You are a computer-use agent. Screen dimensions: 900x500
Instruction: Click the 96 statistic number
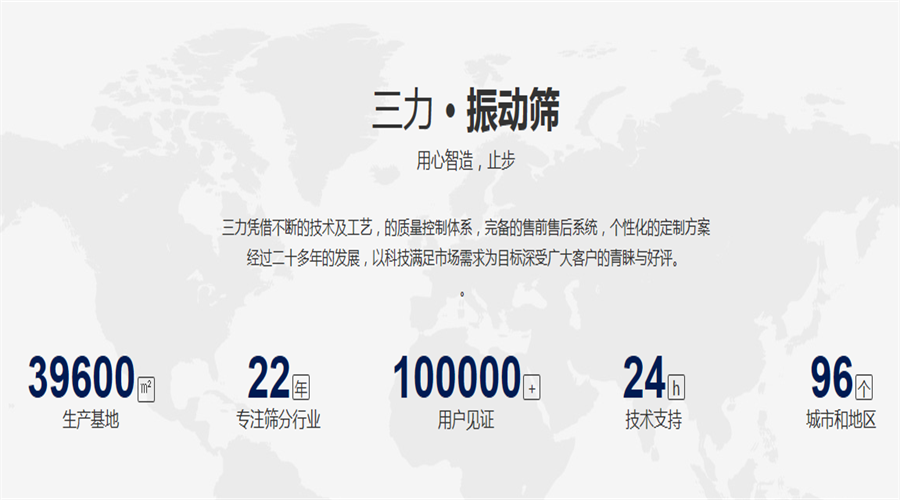(831, 378)
